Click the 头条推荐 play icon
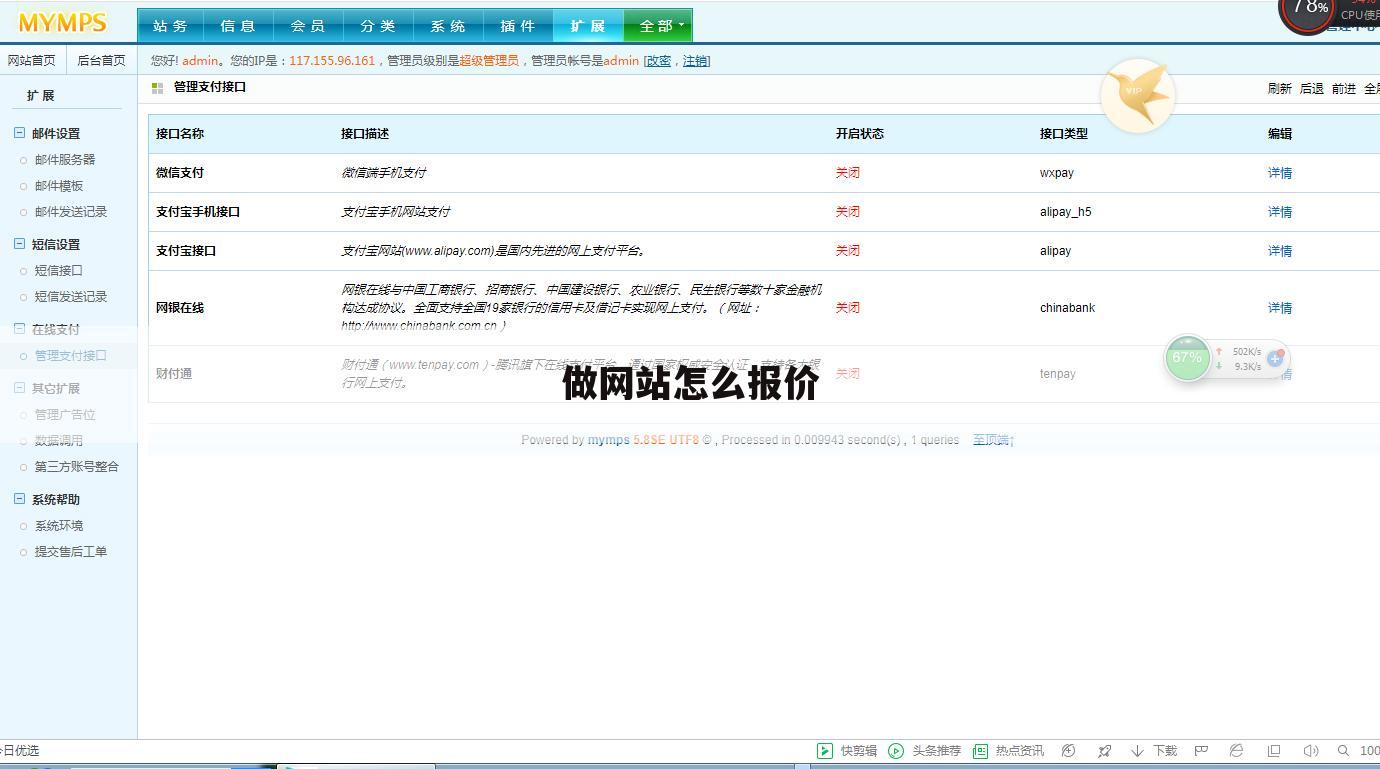 [895, 751]
